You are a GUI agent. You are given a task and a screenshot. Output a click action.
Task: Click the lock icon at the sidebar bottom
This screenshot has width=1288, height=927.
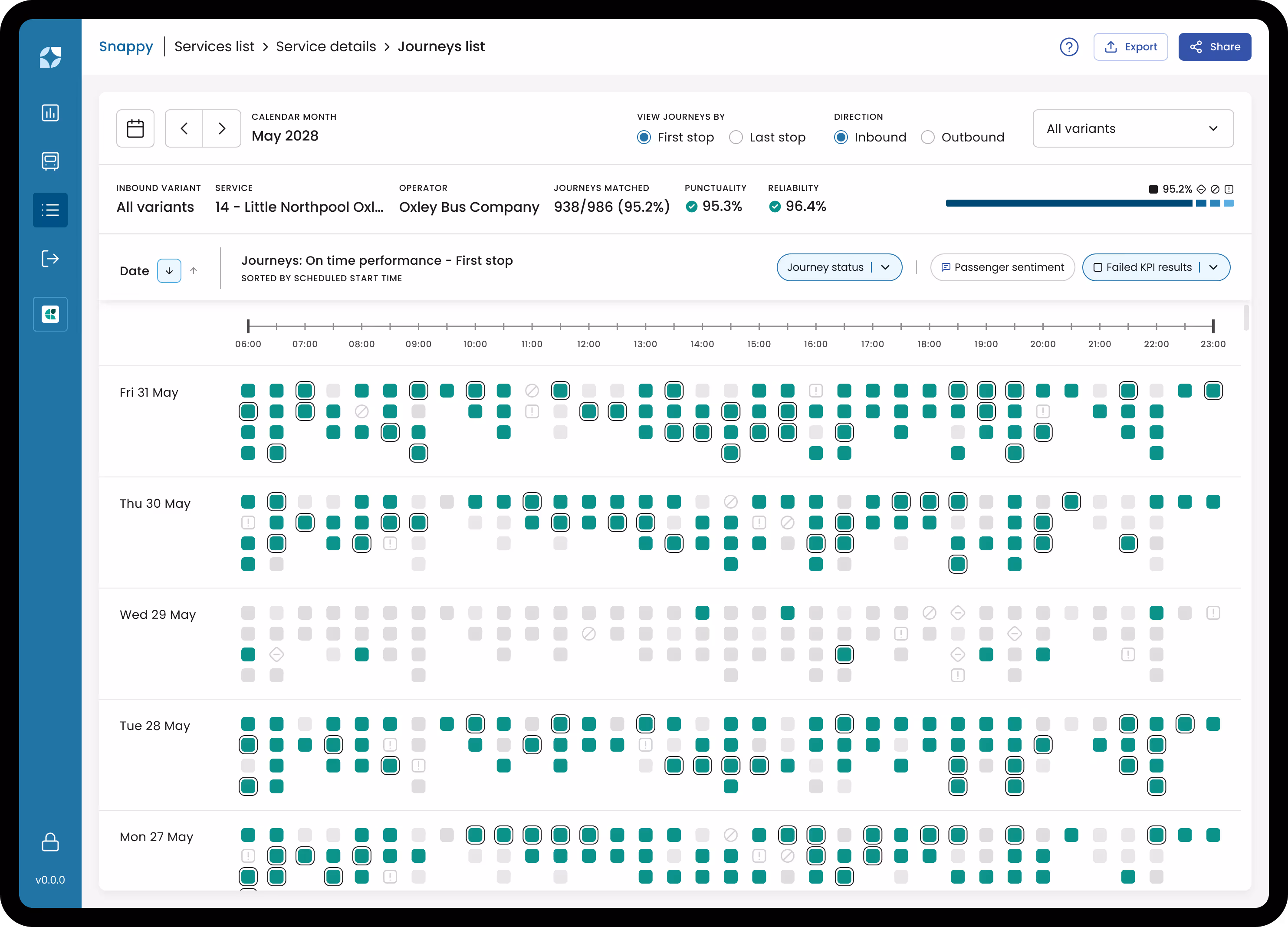(x=50, y=842)
